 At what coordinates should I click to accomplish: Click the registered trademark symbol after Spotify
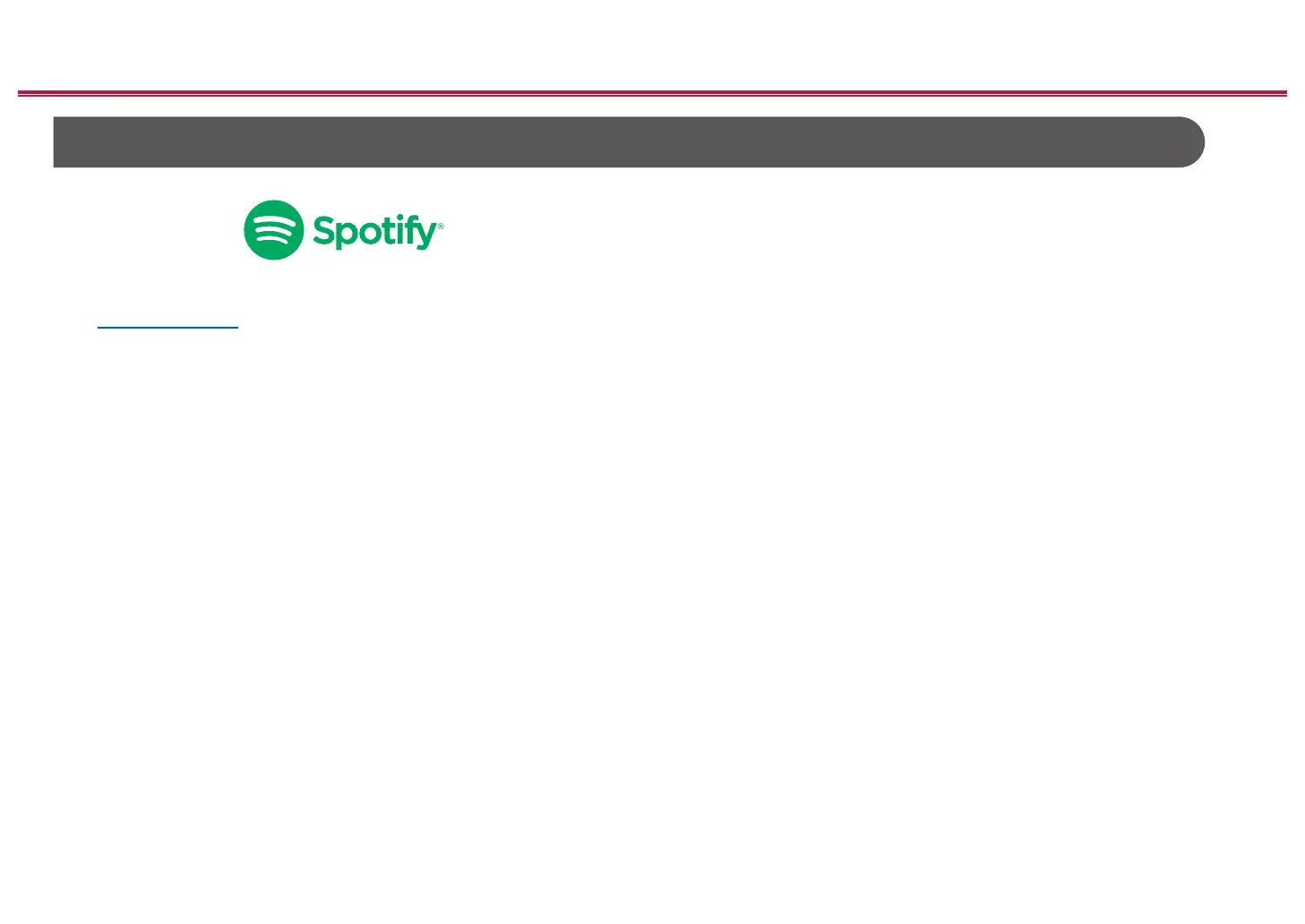(440, 226)
